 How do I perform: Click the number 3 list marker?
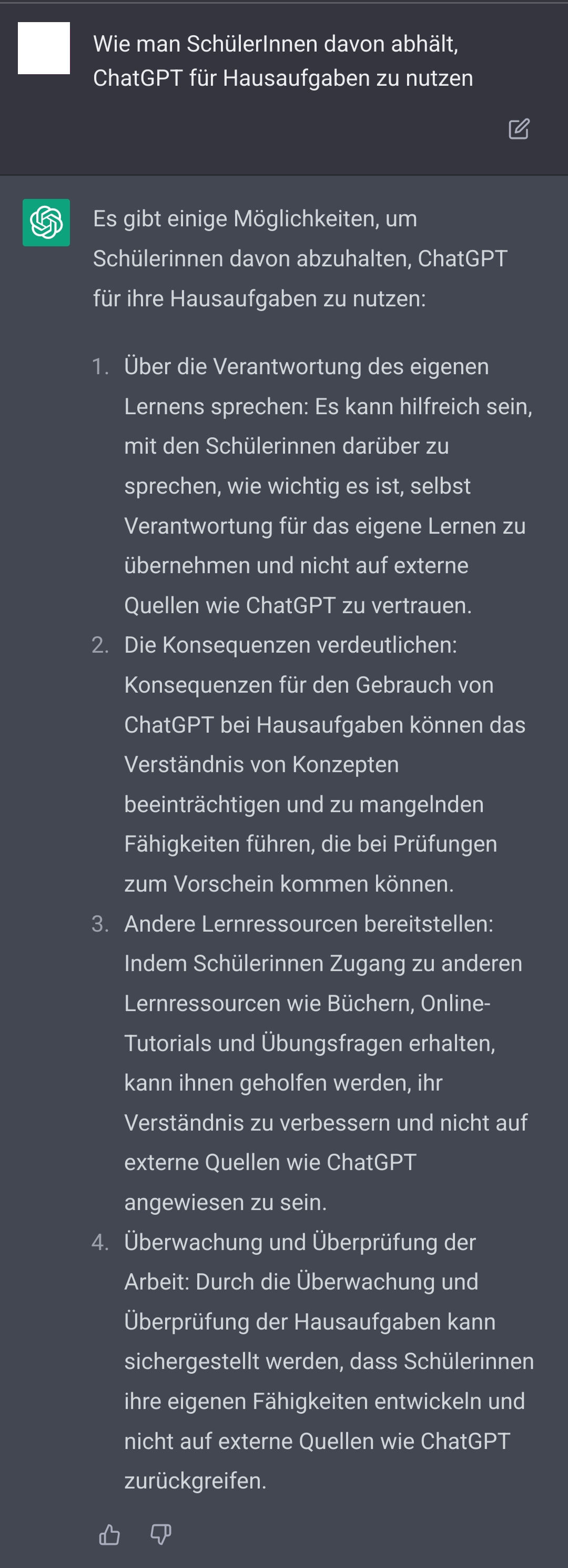point(100,924)
